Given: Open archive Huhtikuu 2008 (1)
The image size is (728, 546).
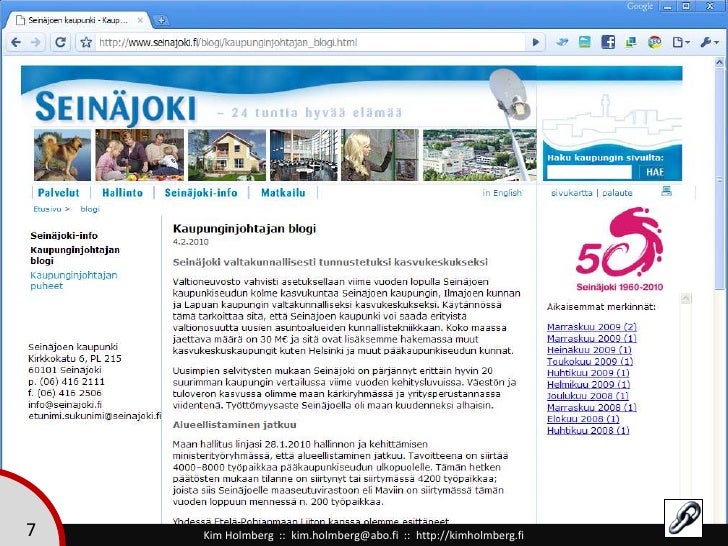Looking at the screenshot, I should tap(588, 430).
